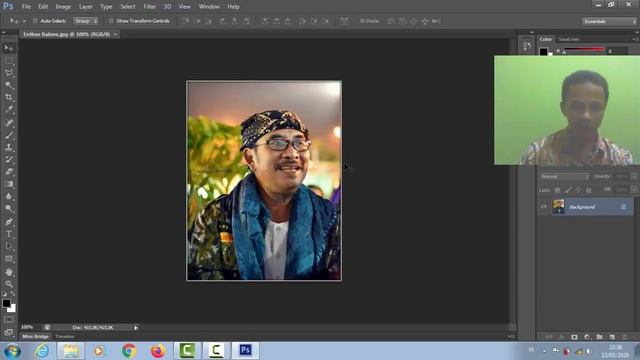Select the Lasso tool
640x360 pixels.
pyautogui.click(x=9, y=73)
